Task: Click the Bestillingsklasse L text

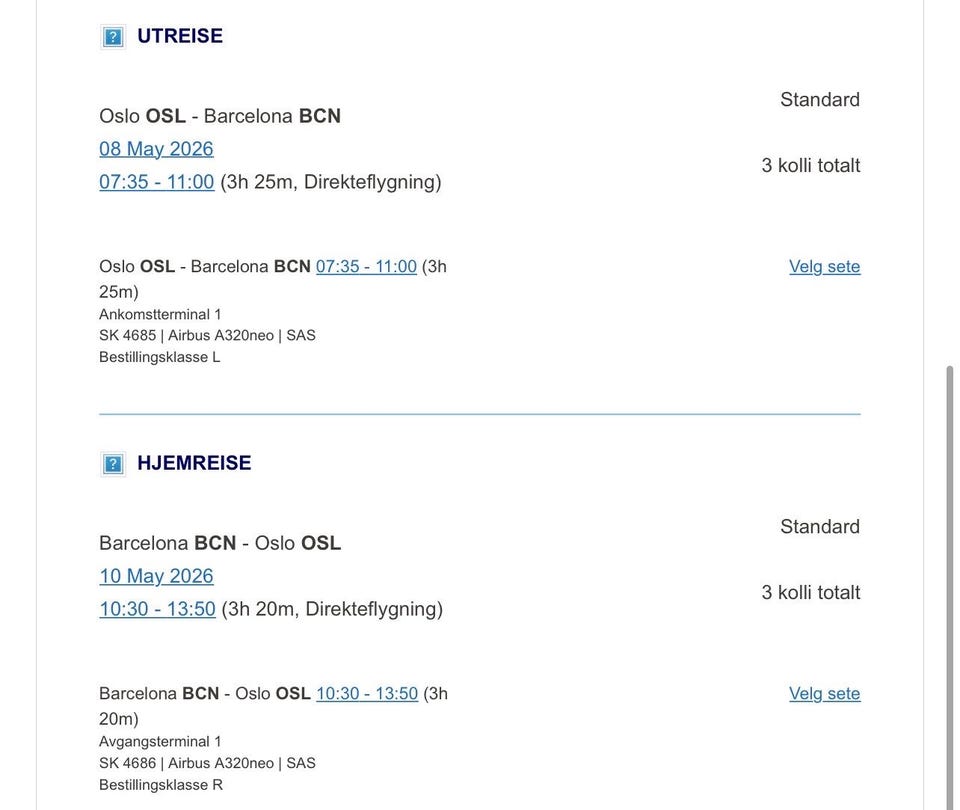Action: [159, 357]
